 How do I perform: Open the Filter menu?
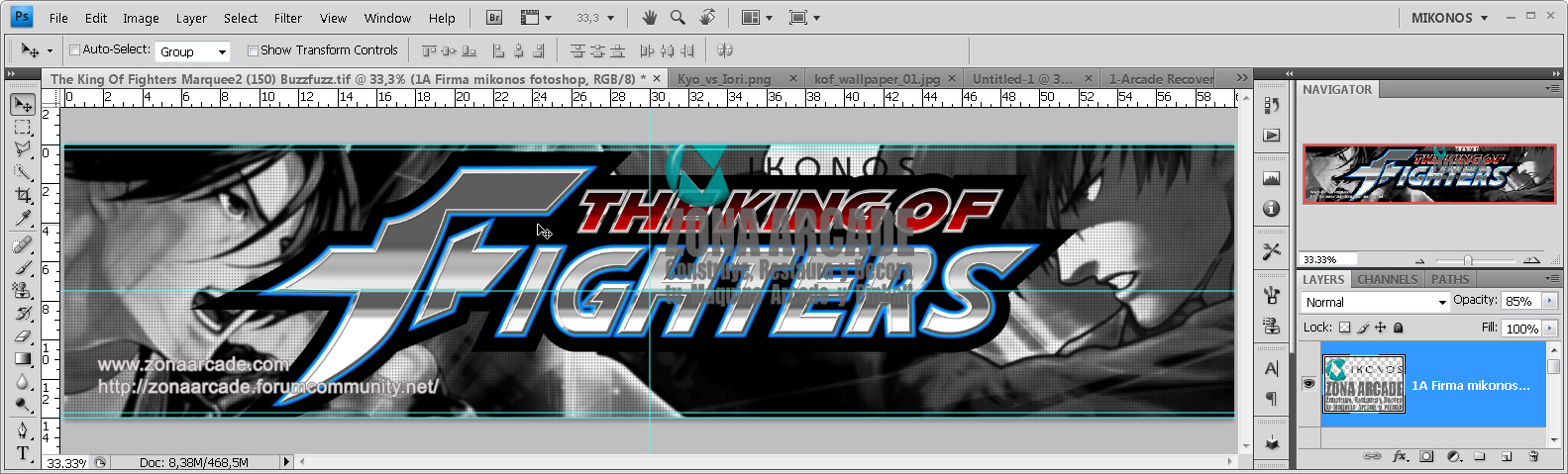point(288,18)
